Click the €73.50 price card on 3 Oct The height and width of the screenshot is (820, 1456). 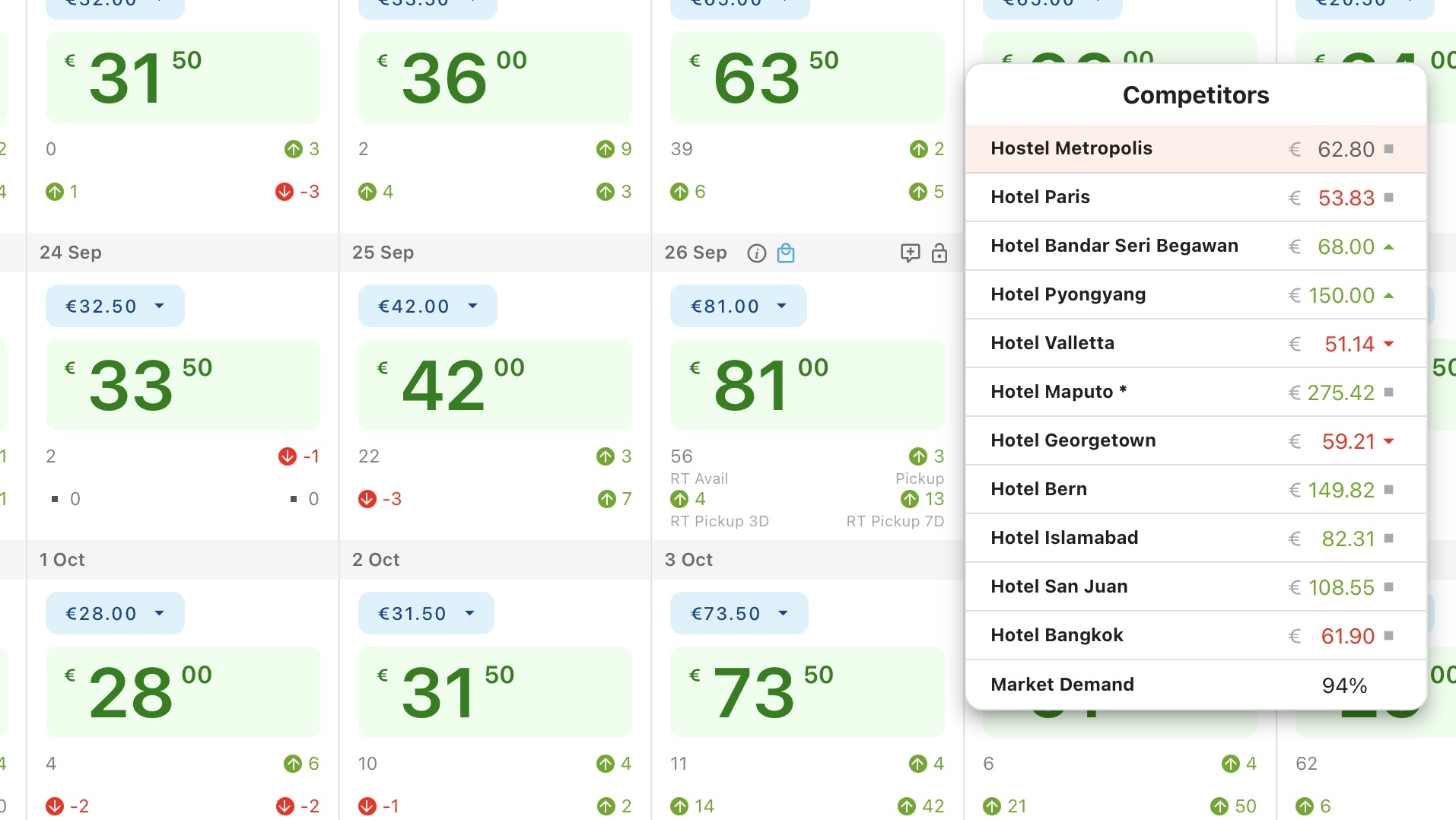pos(806,692)
